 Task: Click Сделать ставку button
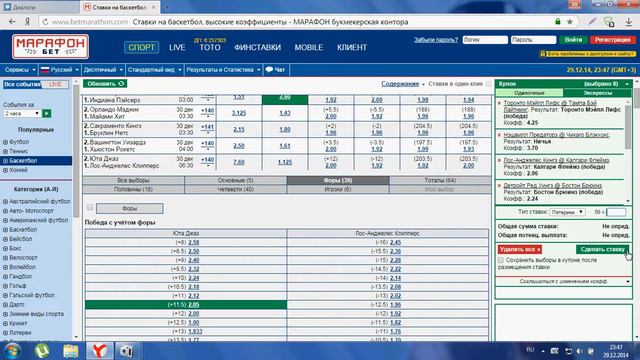point(602,249)
